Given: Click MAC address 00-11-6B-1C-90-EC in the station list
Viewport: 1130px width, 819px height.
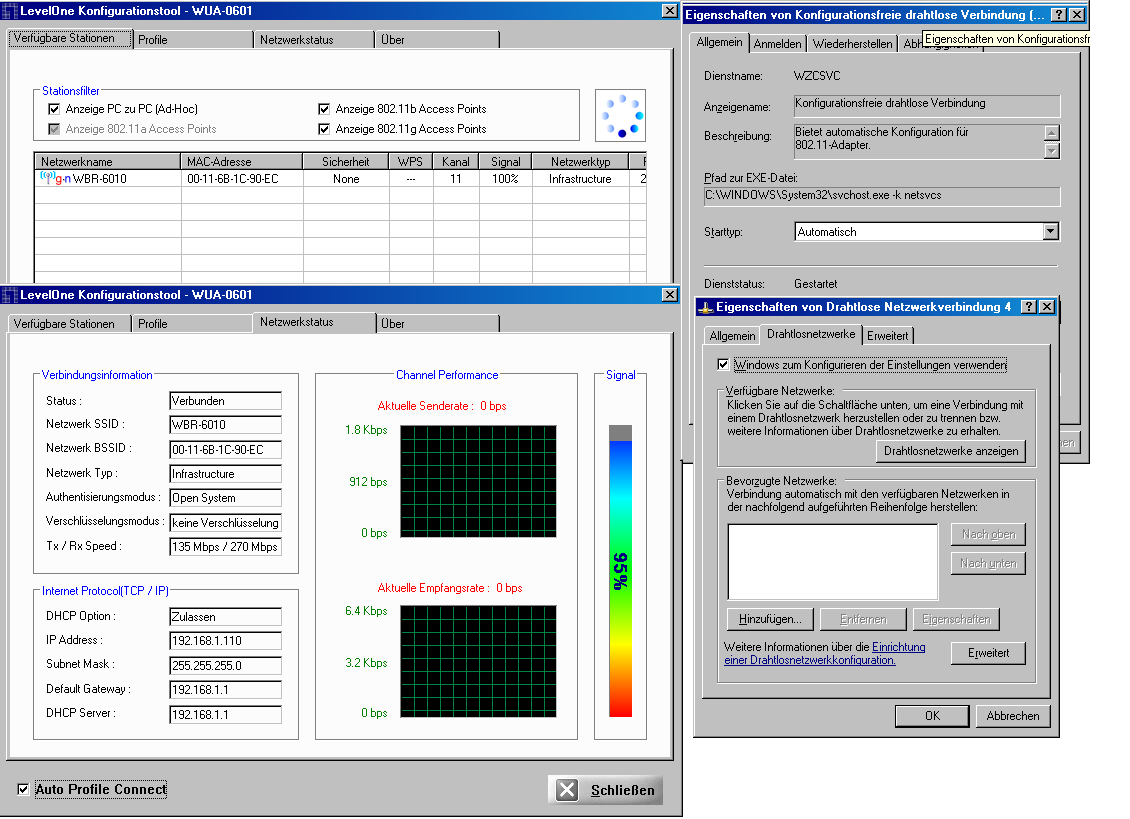Looking at the screenshot, I should point(233,179).
